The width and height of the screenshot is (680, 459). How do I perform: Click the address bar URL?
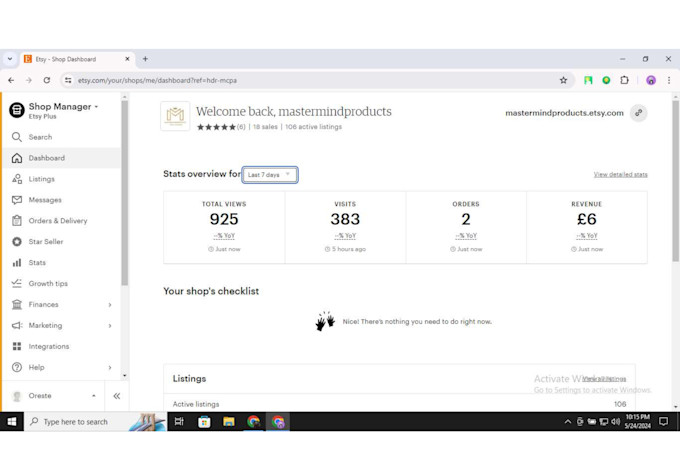point(157,80)
